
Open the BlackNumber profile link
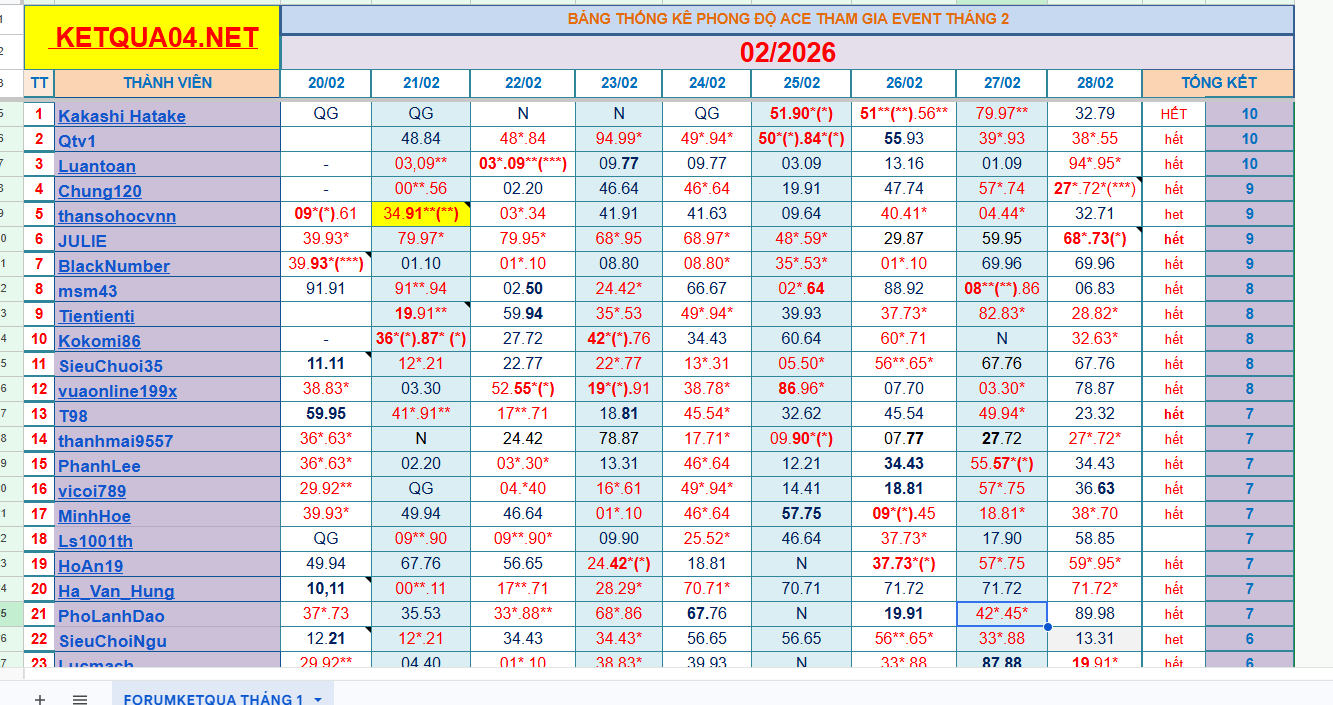[x=113, y=266]
